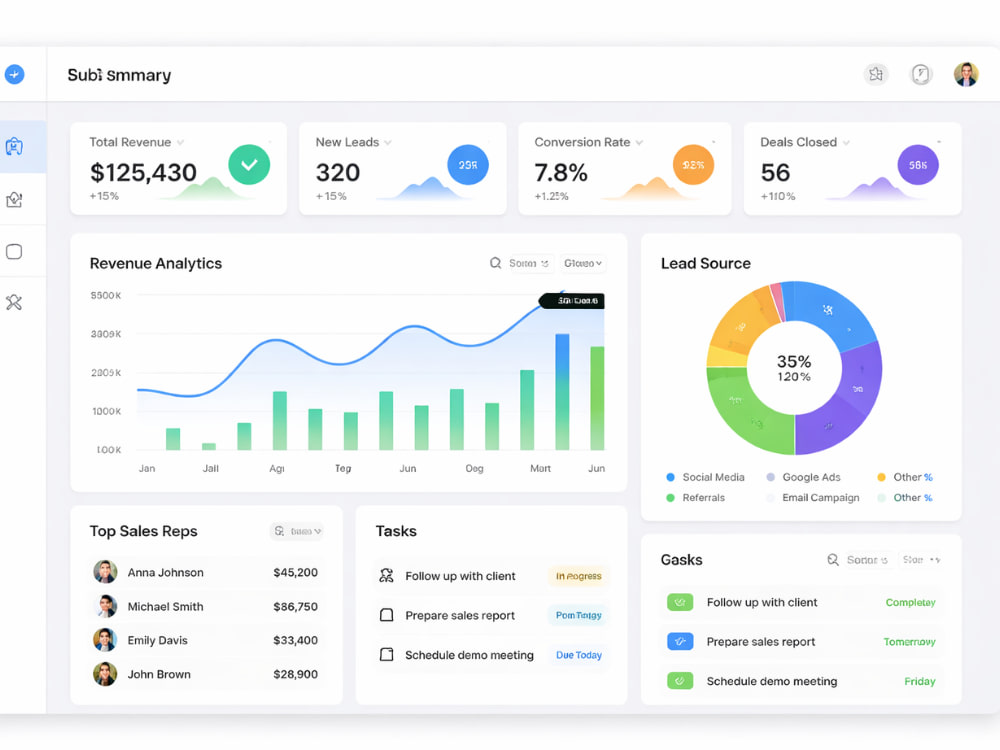Click the blue status badge on Prepare sales report in Tasks
Image resolution: width=1000 pixels, height=750 pixels.
tap(578, 615)
